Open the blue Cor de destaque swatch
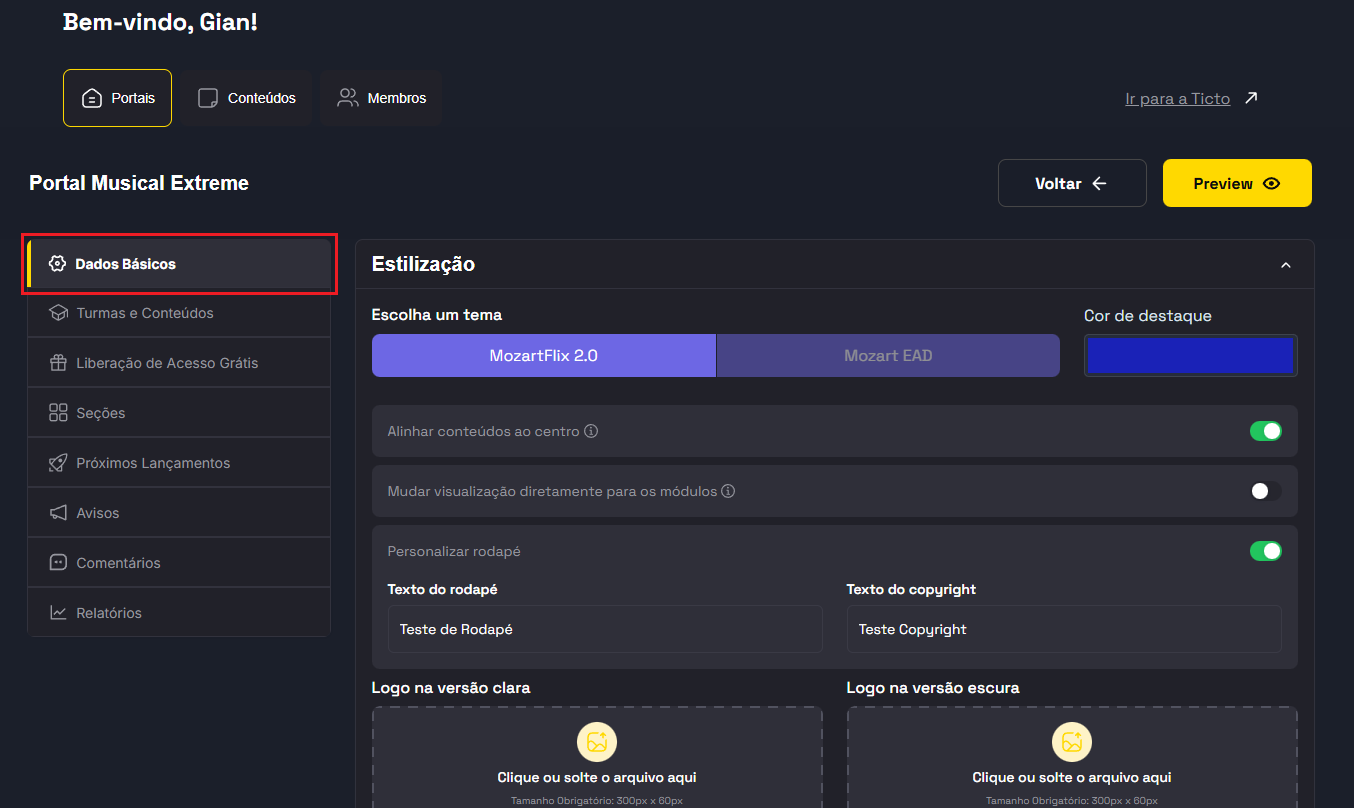1354x808 pixels. point(1190,356)
